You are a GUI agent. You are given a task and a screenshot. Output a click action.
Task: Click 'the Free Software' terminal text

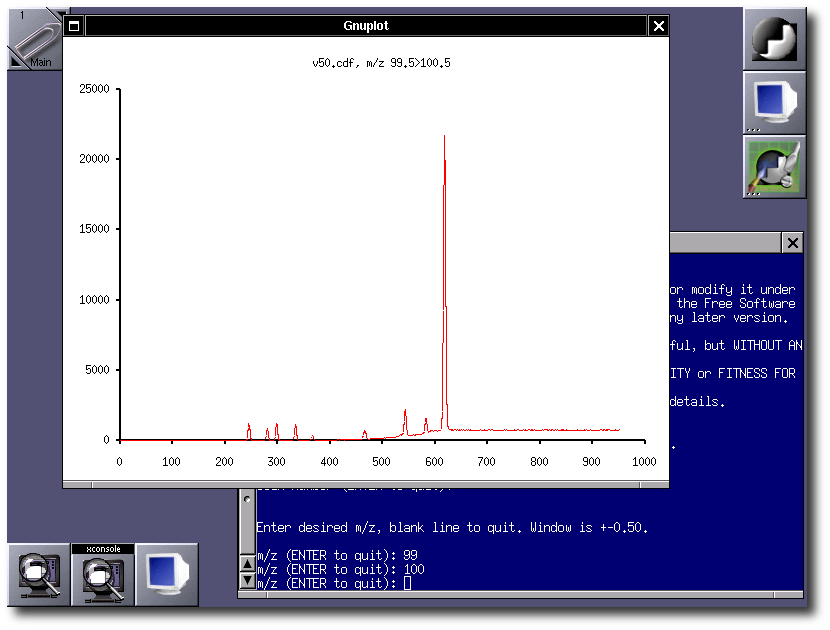pyautogui.click(x=736, y=303)
